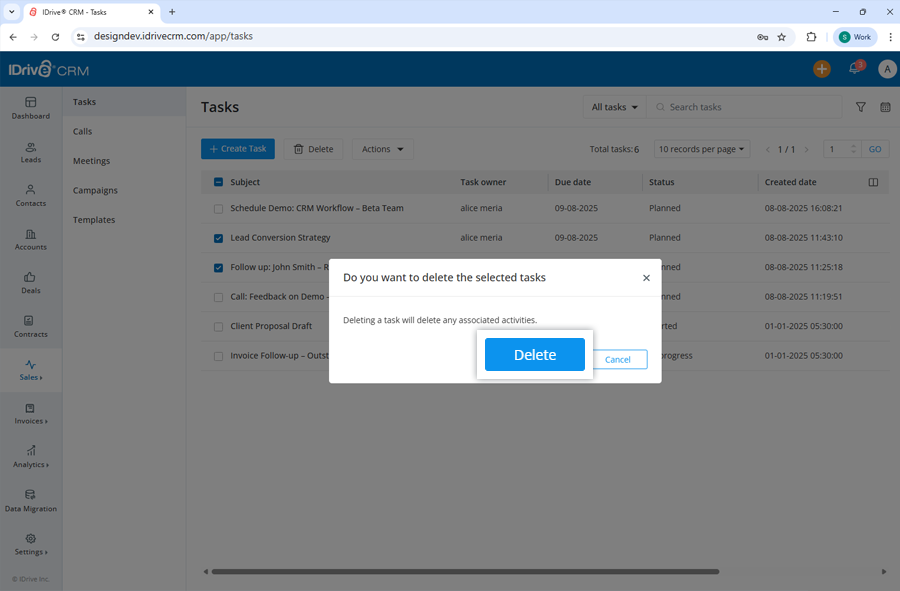Viewport: 900px width, 591px height.
Task: Uncheck the Lead Conversion Strategy task
Action: tap(218, 238)
